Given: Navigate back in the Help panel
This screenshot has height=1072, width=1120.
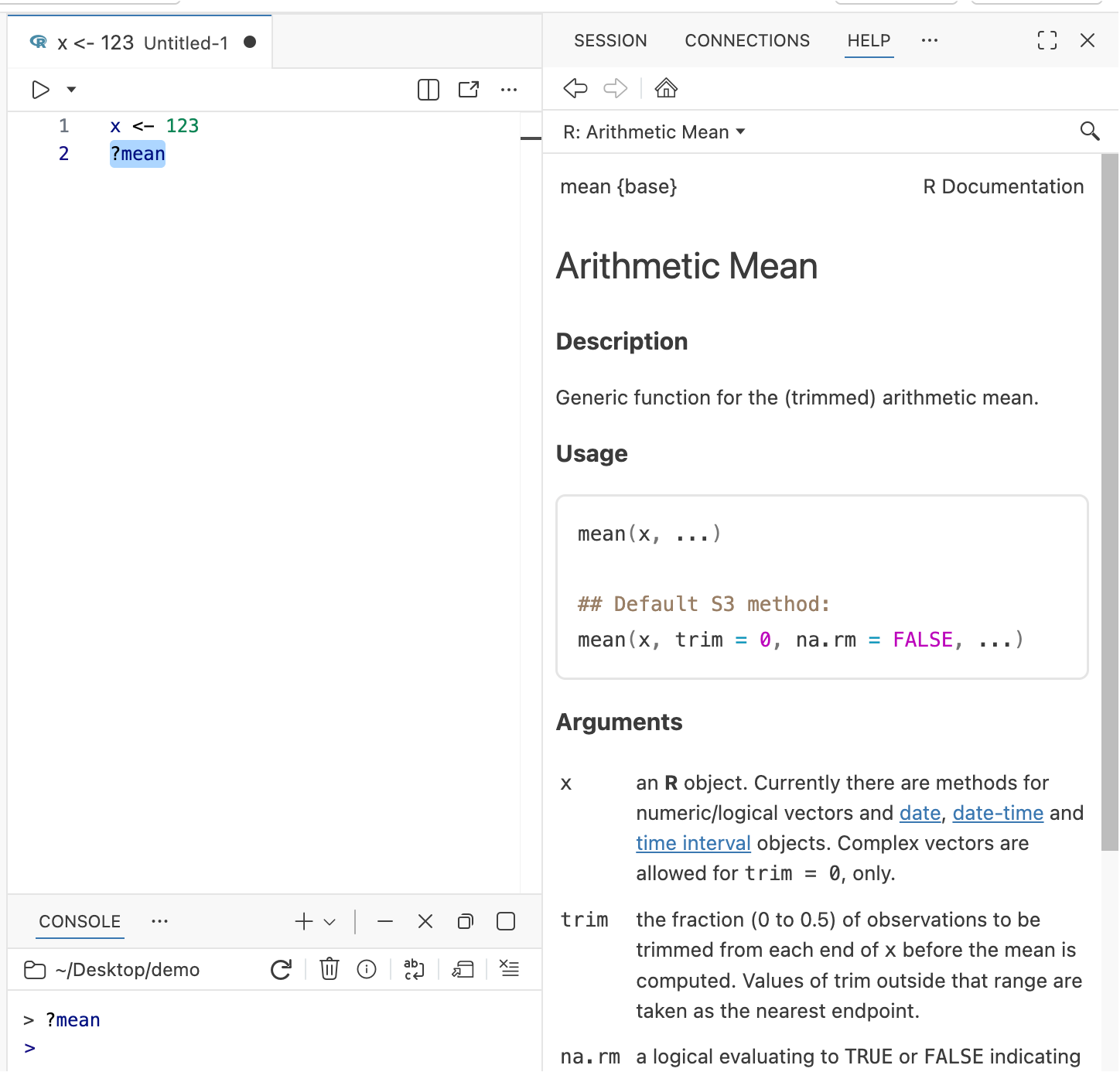Looking at the screenshot, I should (x=575, y=88).
